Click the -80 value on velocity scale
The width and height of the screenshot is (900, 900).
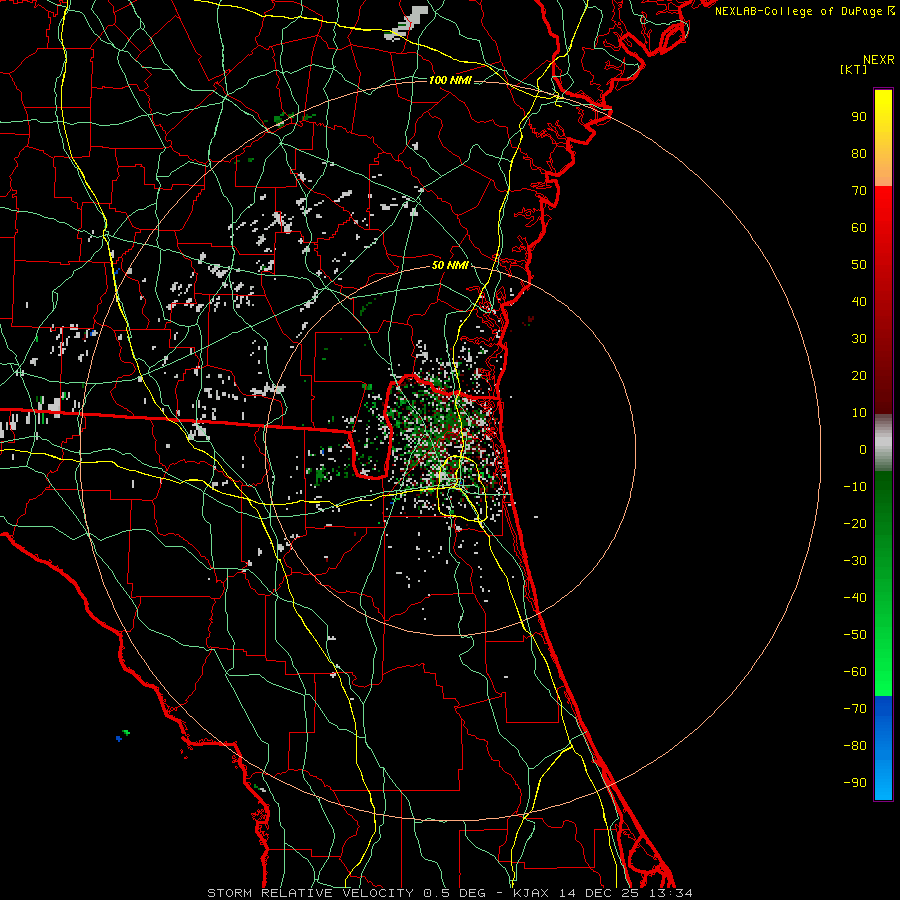coord(855,746)
